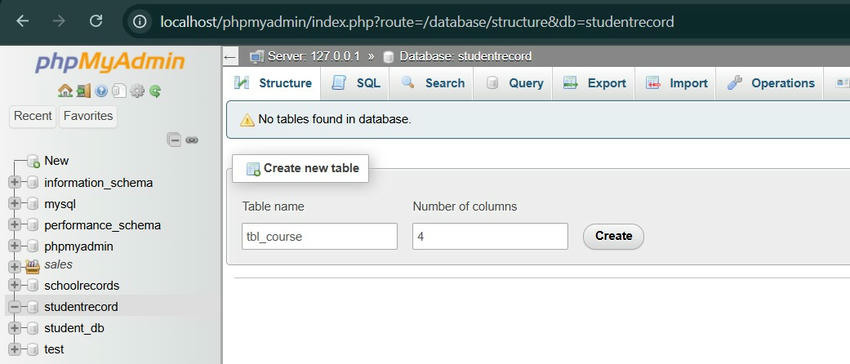Open the Operations tab
Viewport: 850px width, 364px height.
point(770,83)
